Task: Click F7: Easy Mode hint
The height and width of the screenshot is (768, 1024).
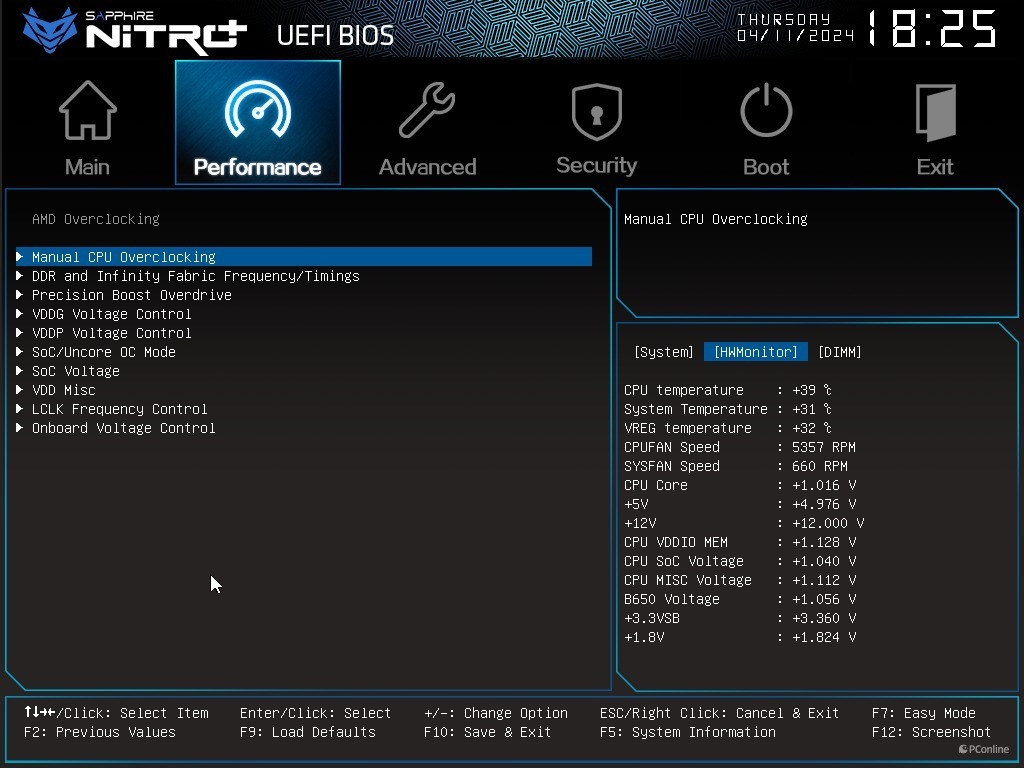Action: 923,713
